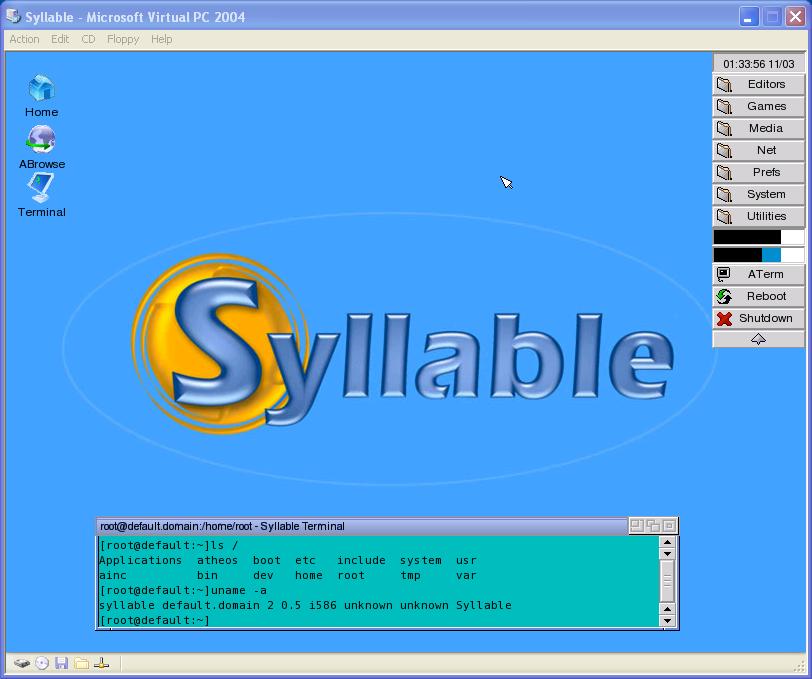812x679 pixels.
Task: Click the empty last prompt line in the terminal
Action: [x=154, y=620]
